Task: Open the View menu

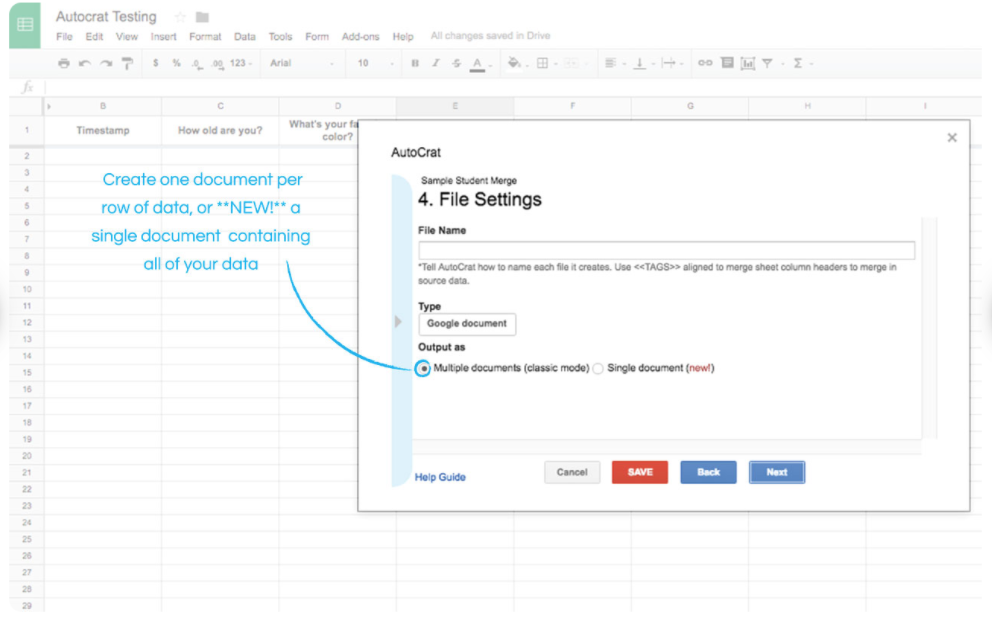Action: coord(127,37)
